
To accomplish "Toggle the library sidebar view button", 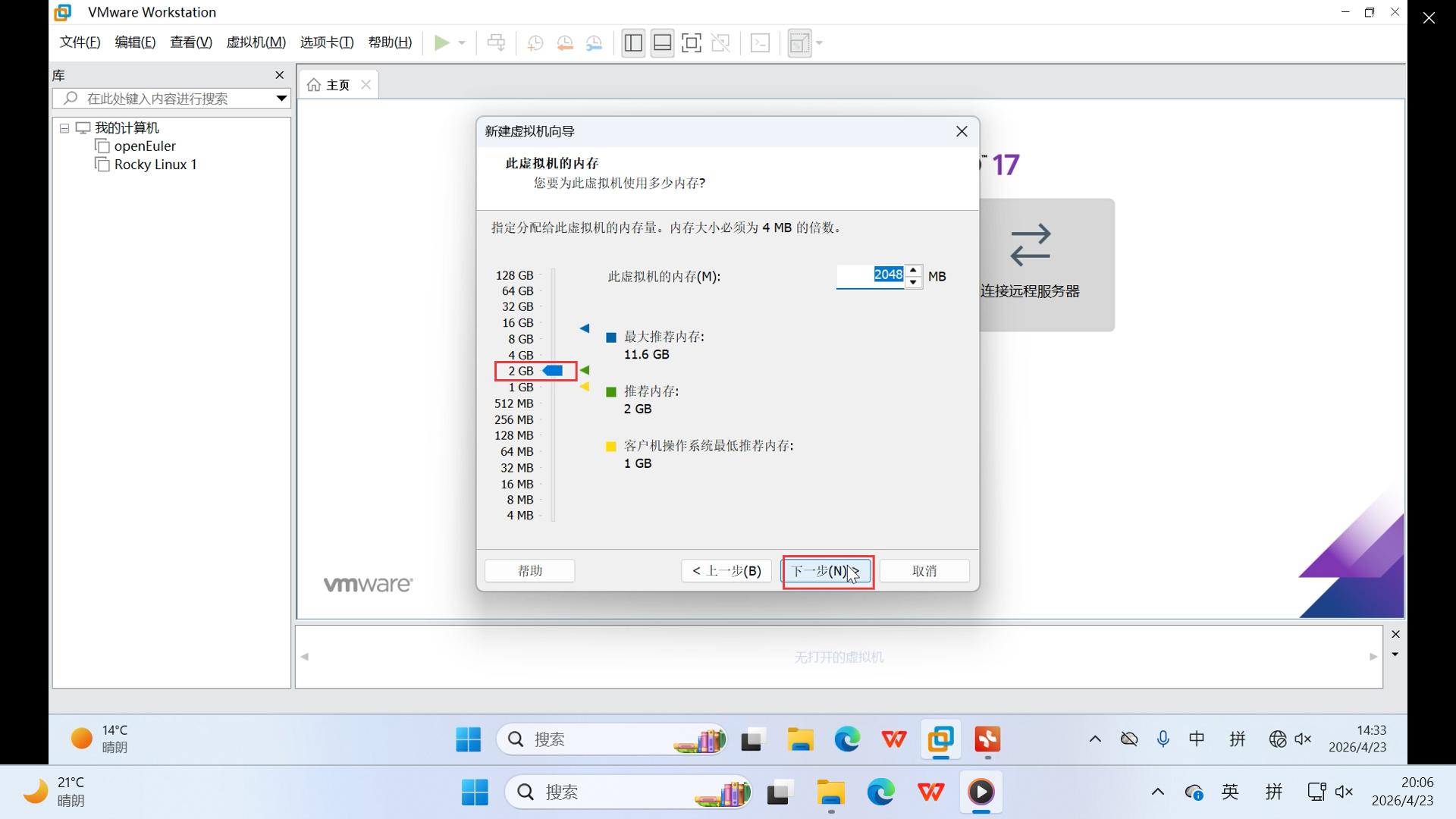I will pyautogui.click(x=633, y=43).
